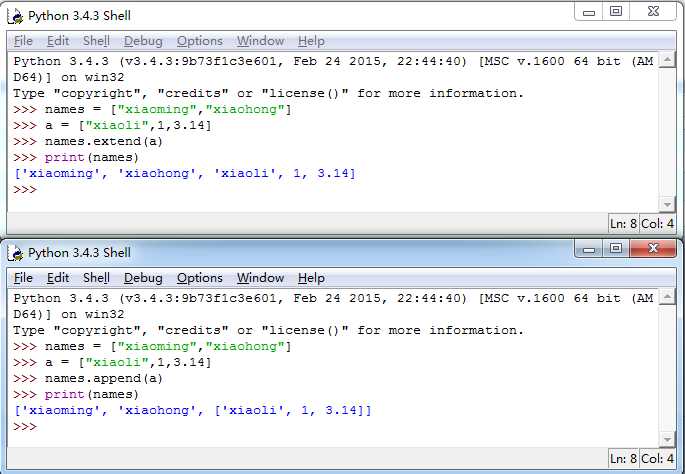Close the upper Python Shell window
The width and height of the screenshot is (685, 474).
point(653,12)
